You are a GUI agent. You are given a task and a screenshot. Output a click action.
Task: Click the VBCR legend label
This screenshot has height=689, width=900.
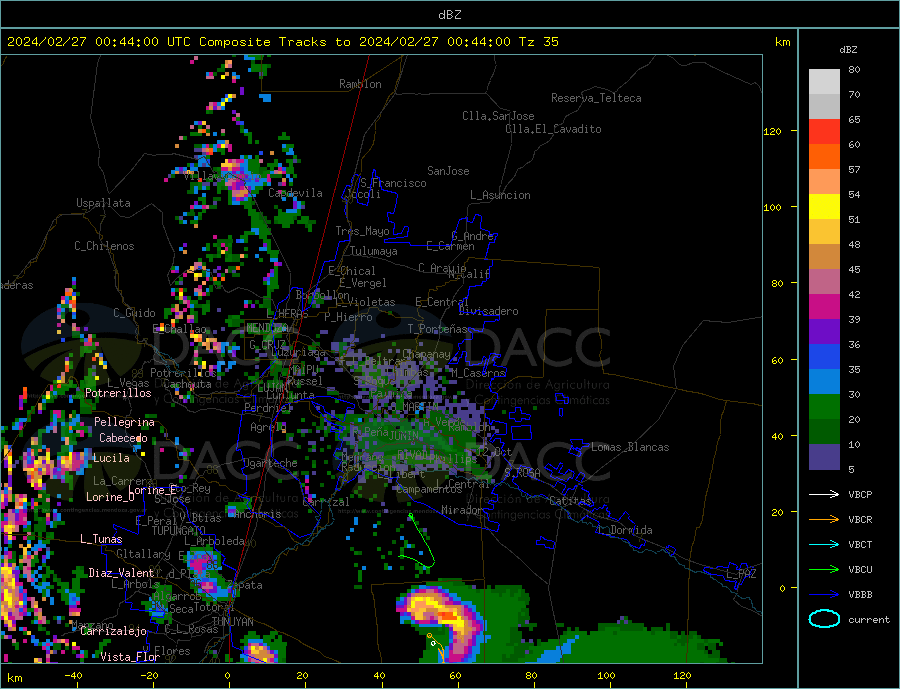860,520
